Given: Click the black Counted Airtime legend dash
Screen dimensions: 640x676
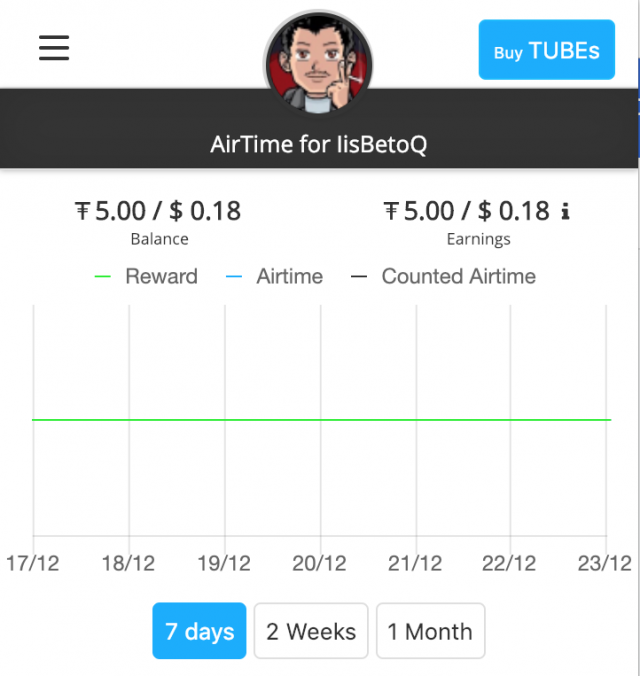Looking at the screenshot, I should click(x=360, y=278).
